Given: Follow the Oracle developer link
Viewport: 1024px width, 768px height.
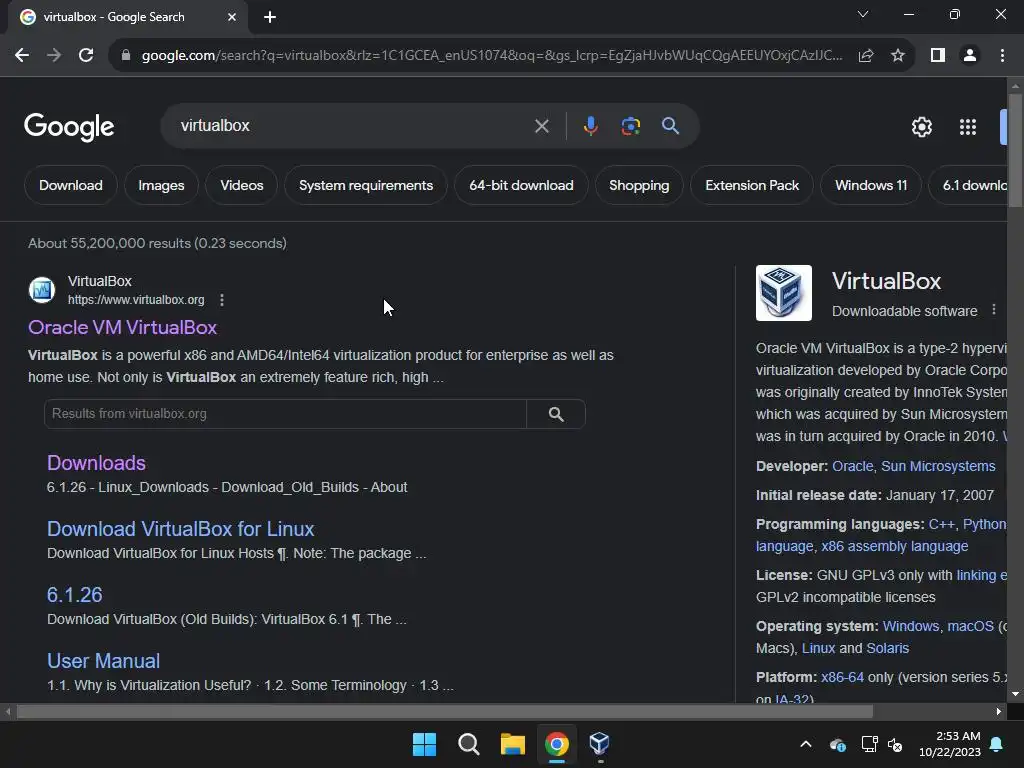Looking at the screenshot, I should pyautogui.click(x=852, y=466).
